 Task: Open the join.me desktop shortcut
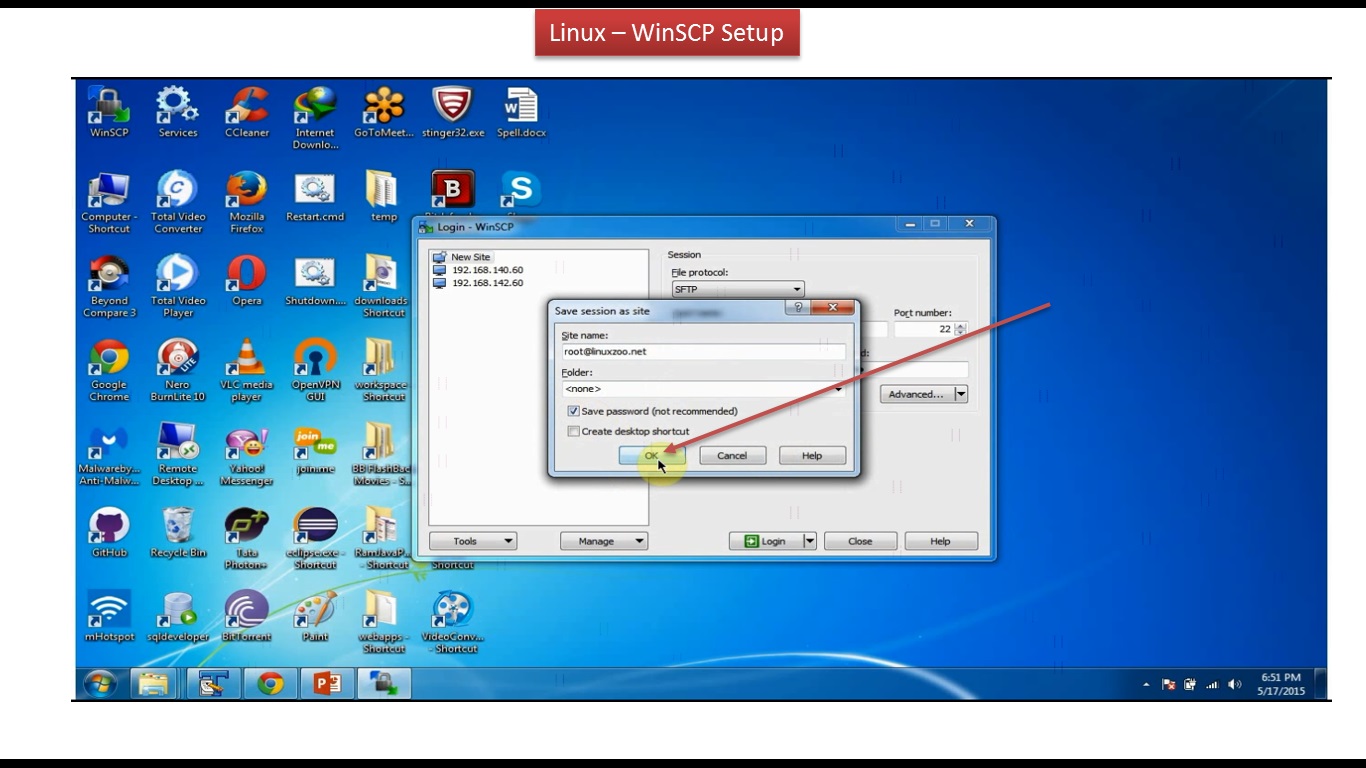(315, 448)
